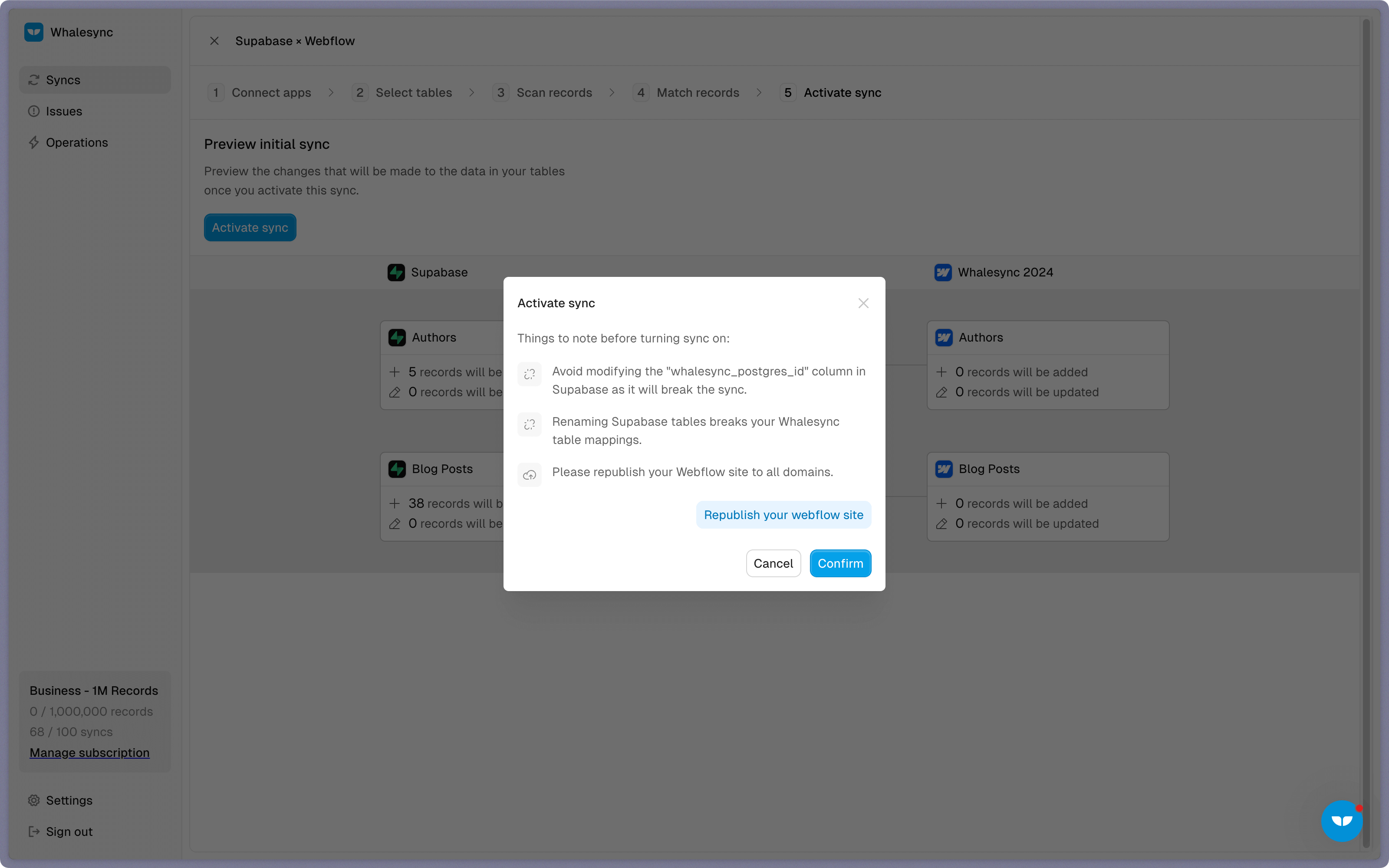Click Supabase icon on left Authors card
The width and height of the screenshot is (1389, 868).
pyautogui.click(x=397, y=338)
